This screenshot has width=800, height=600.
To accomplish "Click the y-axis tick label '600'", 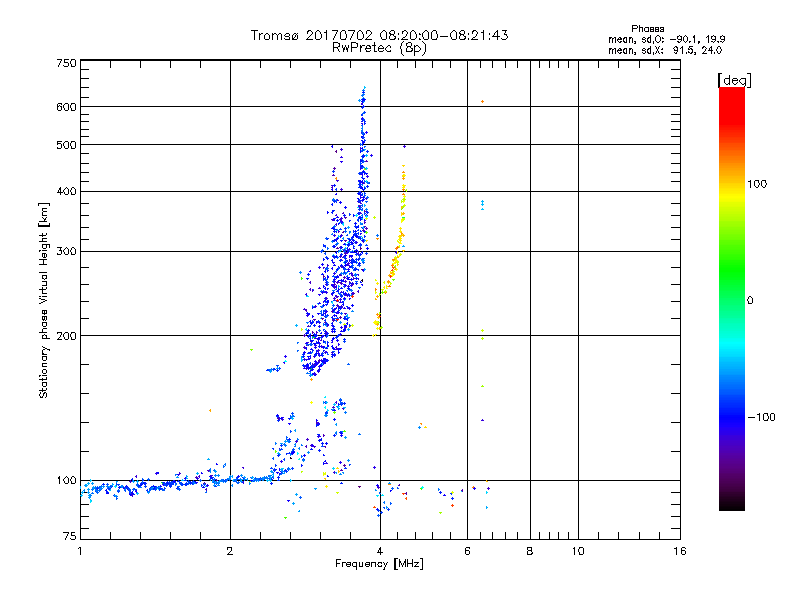I will pos(66,107).
